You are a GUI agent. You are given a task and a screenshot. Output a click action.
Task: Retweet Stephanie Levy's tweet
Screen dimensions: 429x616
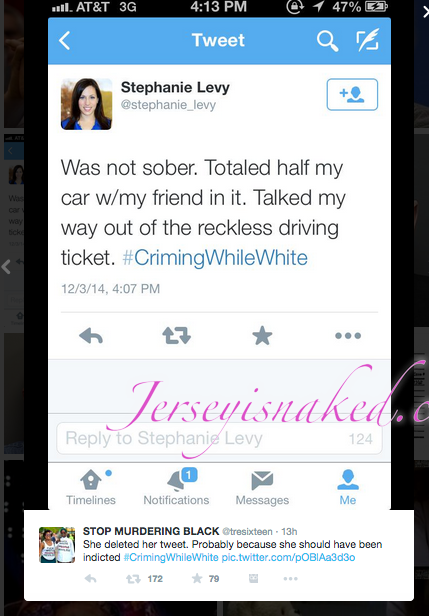tap(176, 336)
